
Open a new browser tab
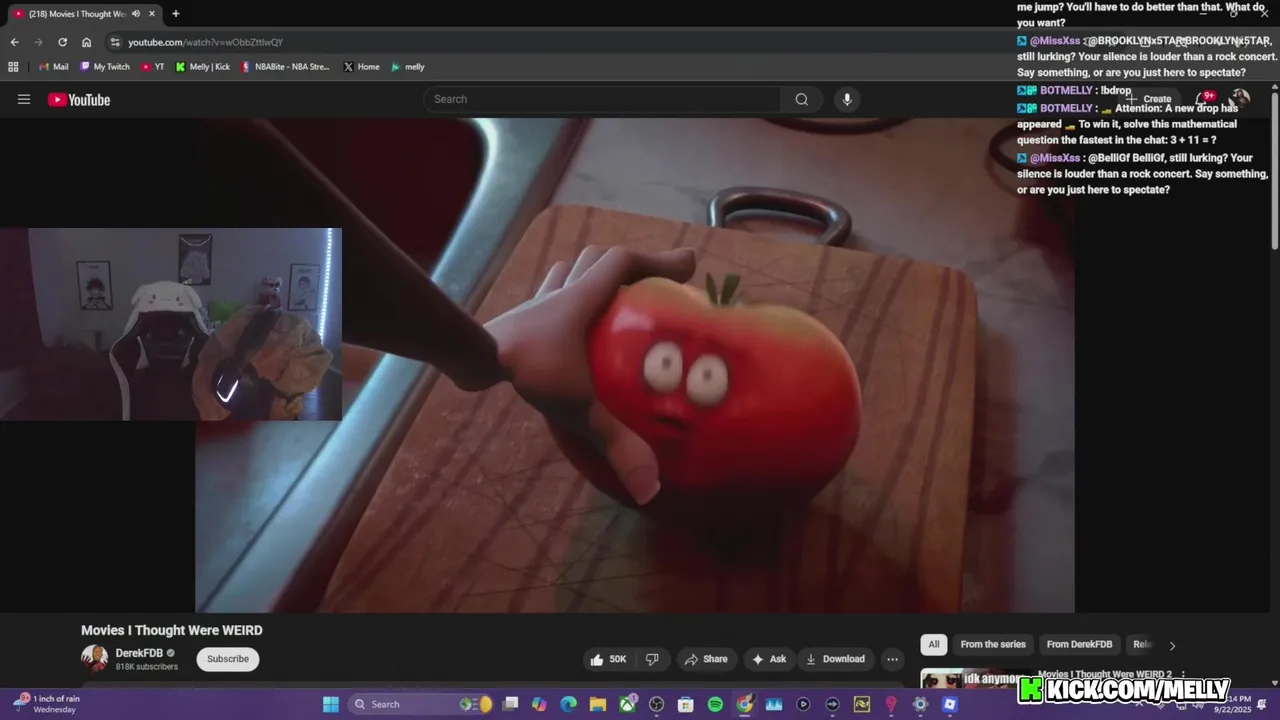coord(175,14)
